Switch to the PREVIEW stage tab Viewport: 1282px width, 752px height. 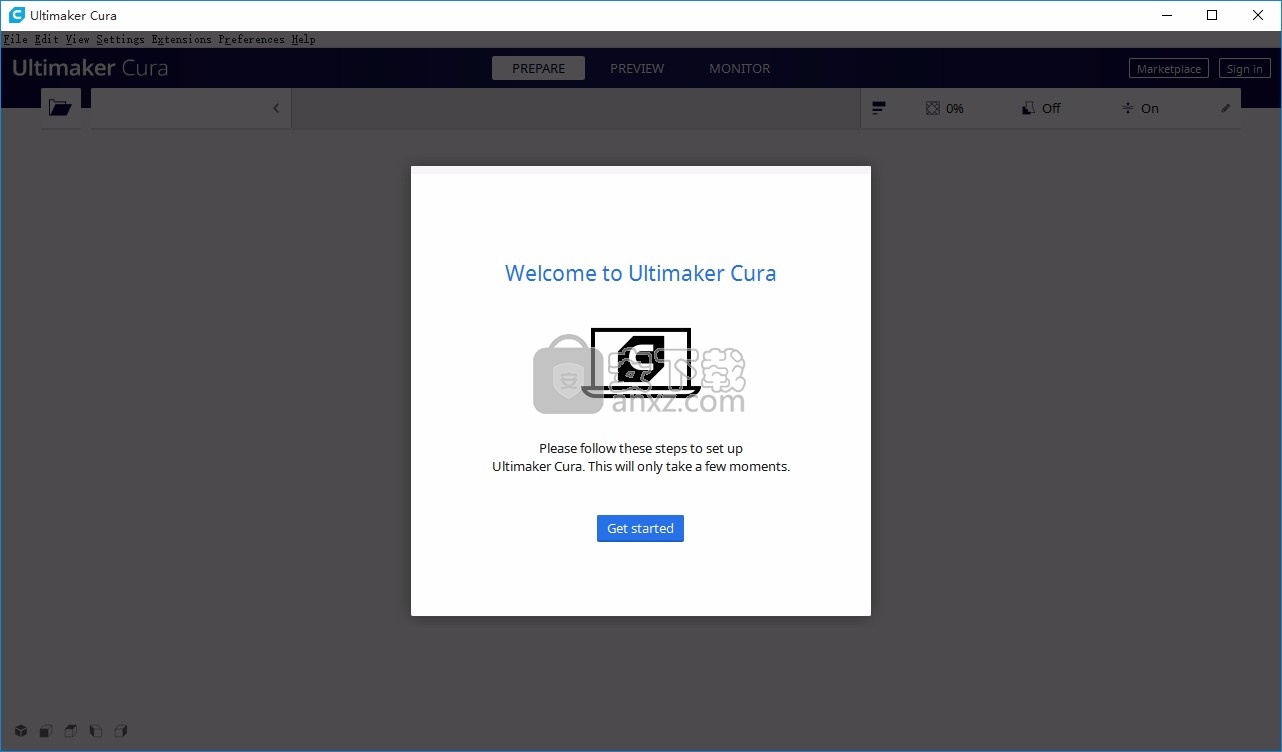[637, 68]
